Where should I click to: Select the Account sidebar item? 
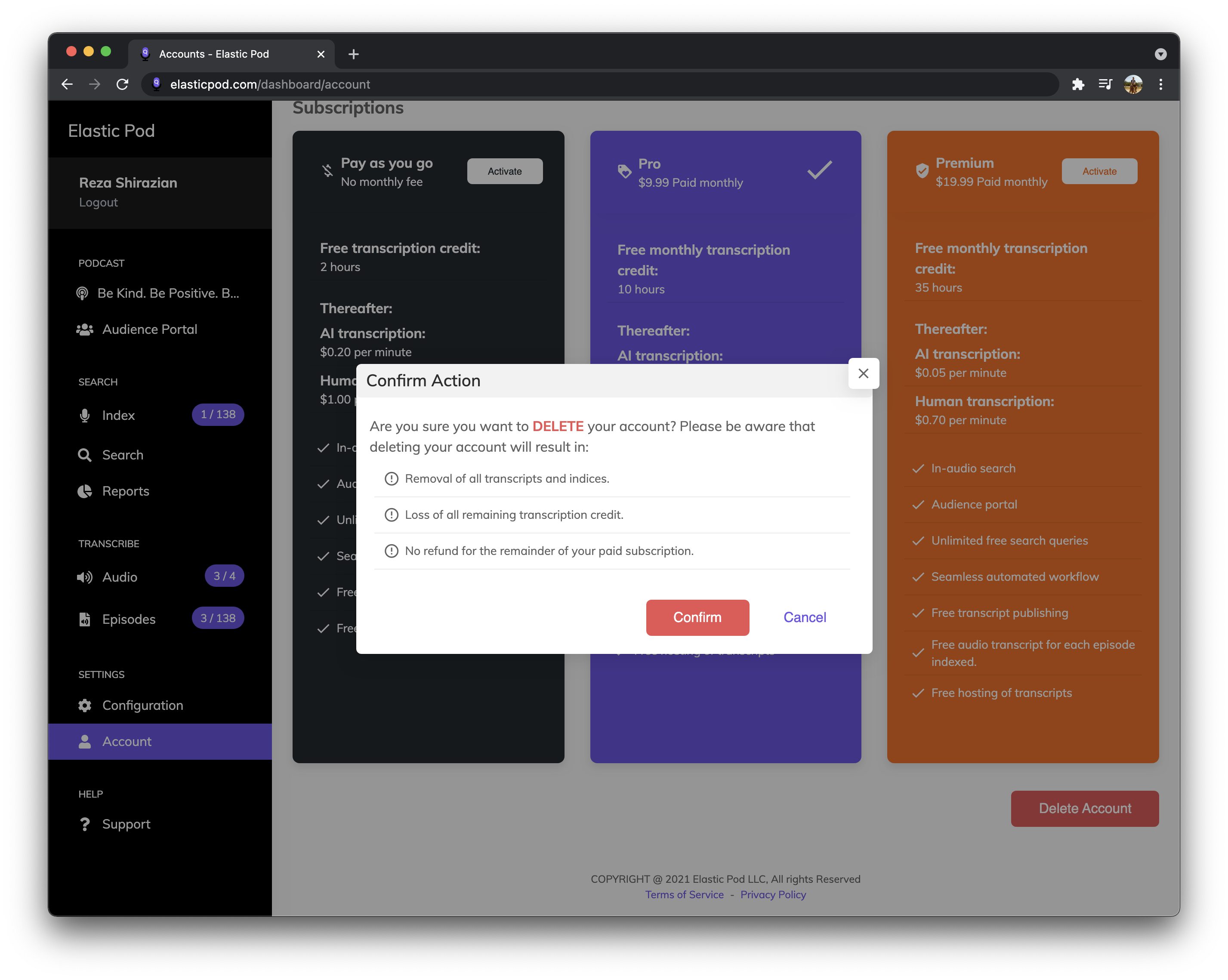pos(160,741)
